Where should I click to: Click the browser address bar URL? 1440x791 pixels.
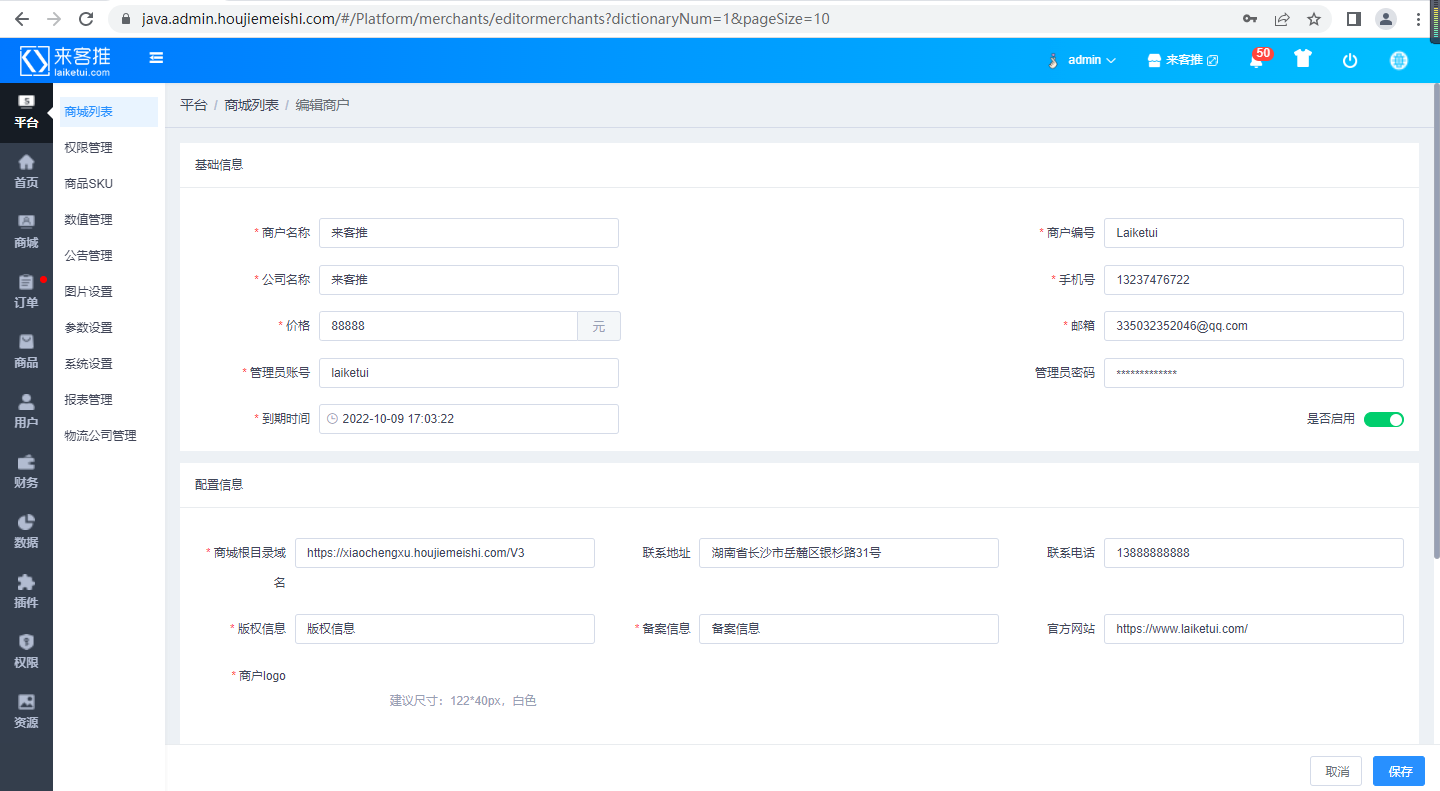coord(485,19)
